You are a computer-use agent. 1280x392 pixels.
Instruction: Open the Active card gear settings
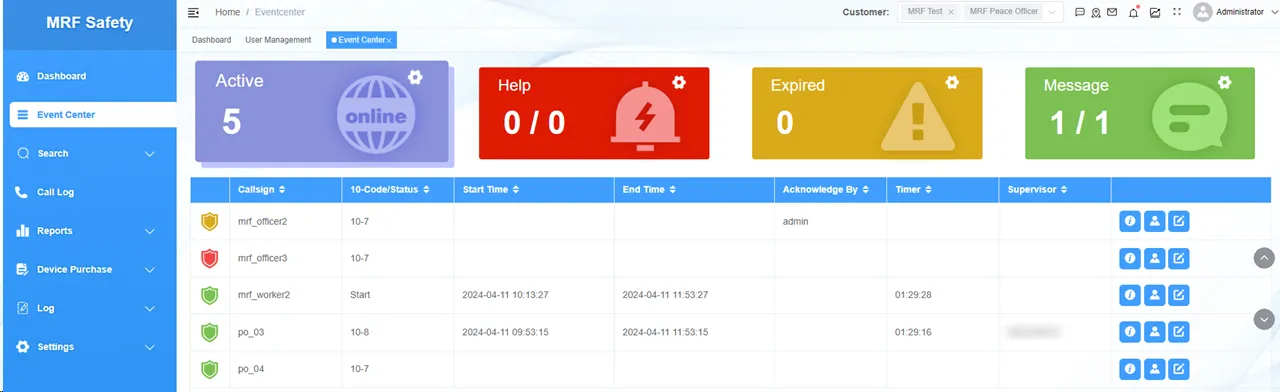click(415, 77)
